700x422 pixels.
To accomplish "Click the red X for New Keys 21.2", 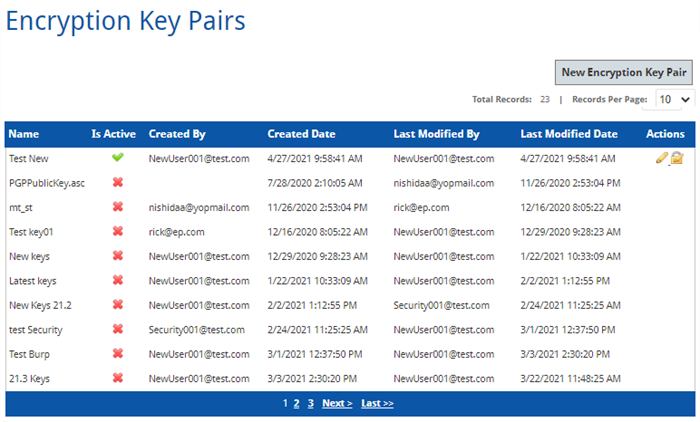I will tap(118, 305).
